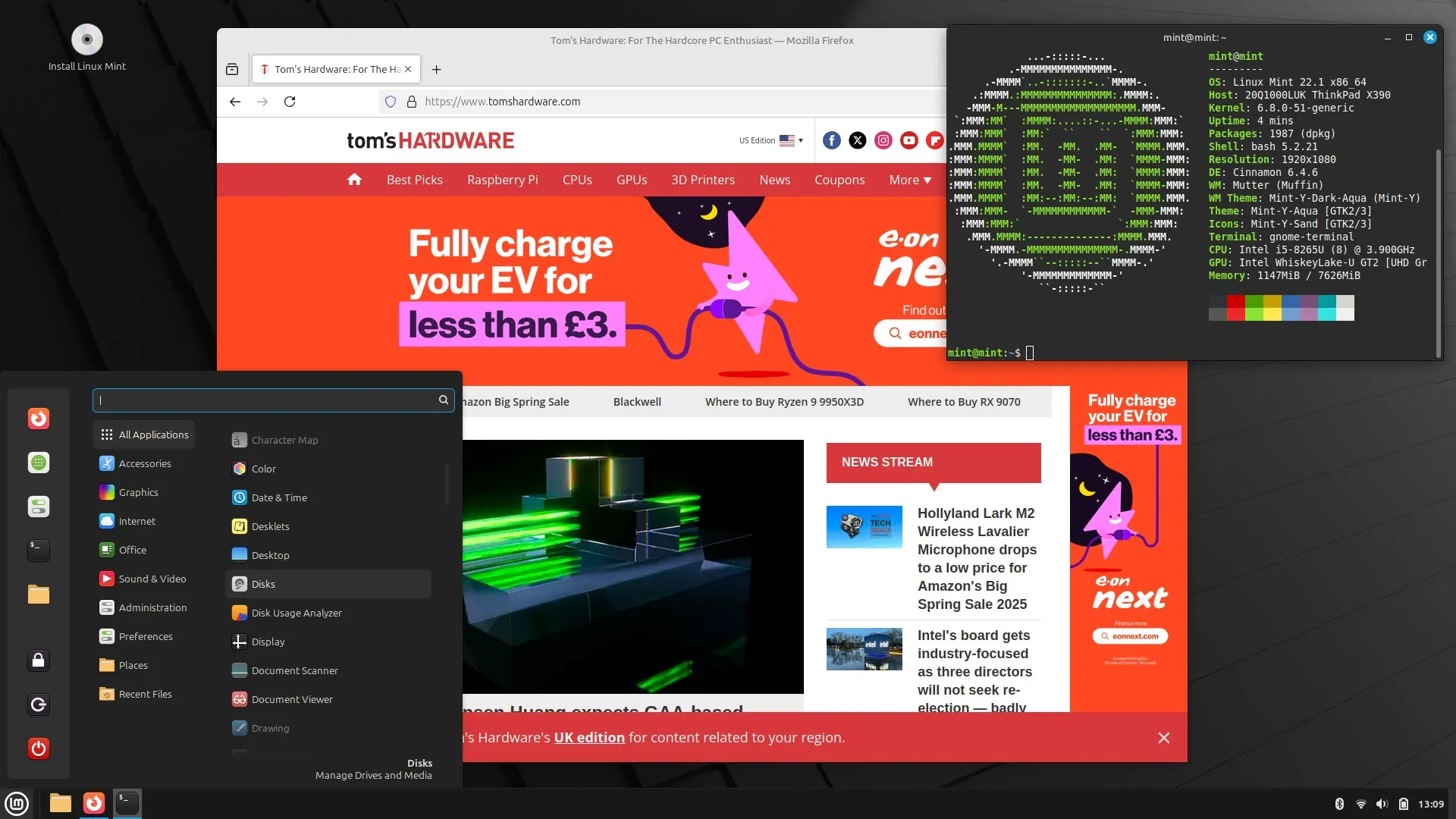Go to Tom's Hardware home page icon
Image resolution: width=1456 pixels, height=819 pixels.
click(354, 180)
